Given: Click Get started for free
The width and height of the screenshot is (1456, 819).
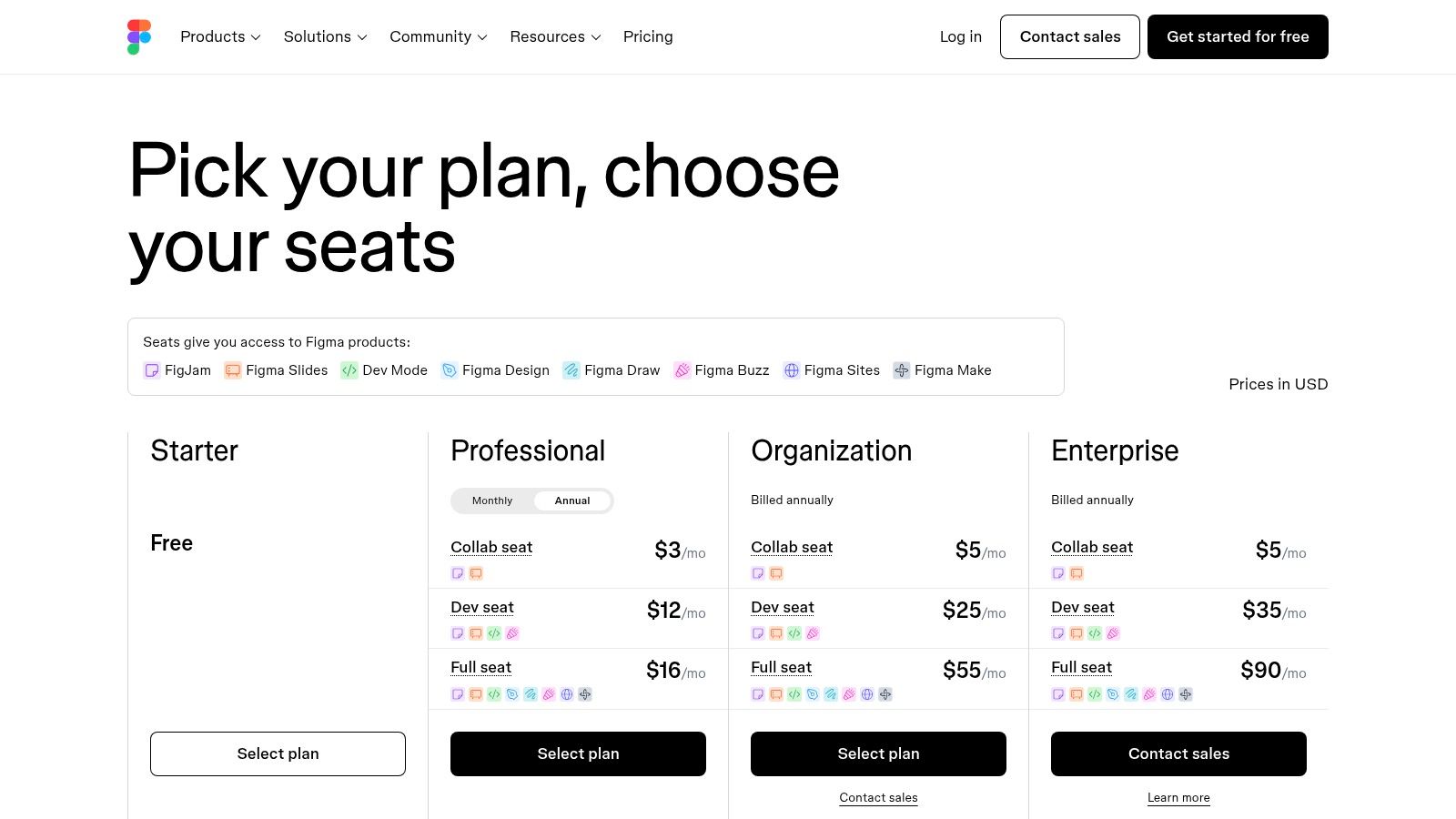Looking at the screenshot, I should click(1238, 36).
